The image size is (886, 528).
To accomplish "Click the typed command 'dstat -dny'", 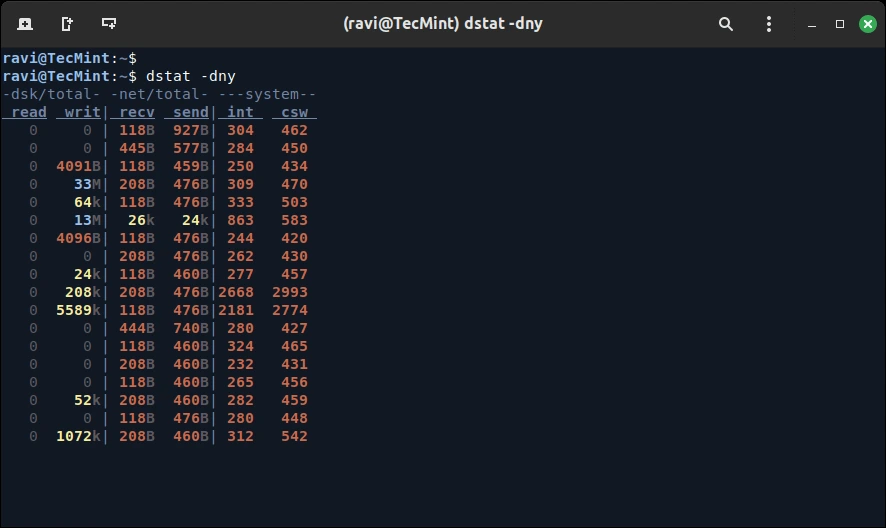I will 191,76.
